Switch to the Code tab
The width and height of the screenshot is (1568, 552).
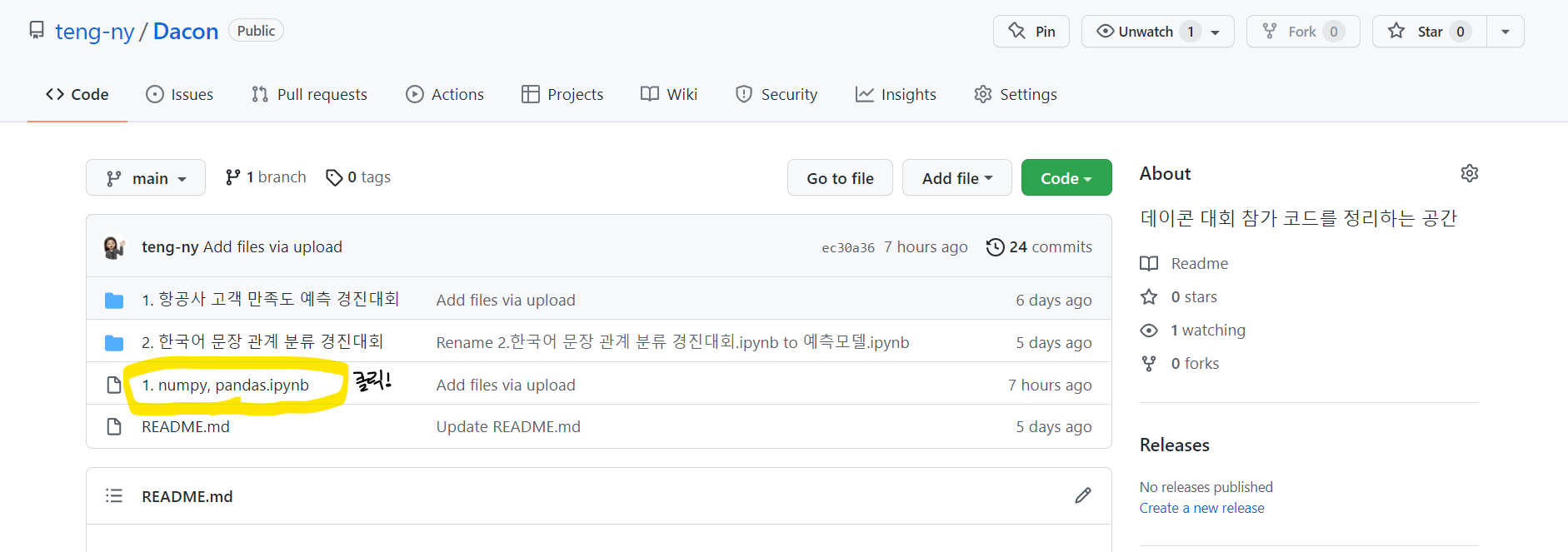click(x=77, y=95)
